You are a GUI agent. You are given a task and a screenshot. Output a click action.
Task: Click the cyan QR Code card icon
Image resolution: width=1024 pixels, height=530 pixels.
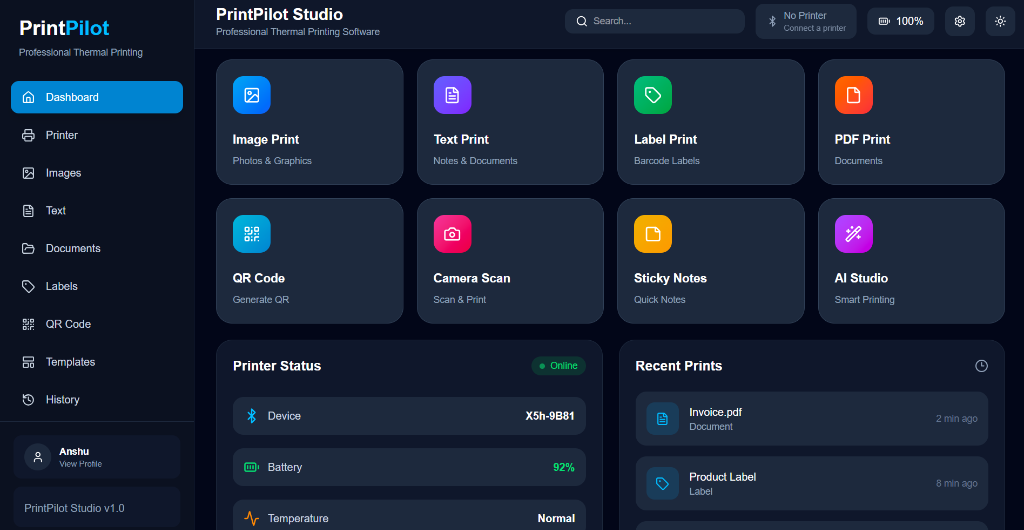tap(251, 234)
